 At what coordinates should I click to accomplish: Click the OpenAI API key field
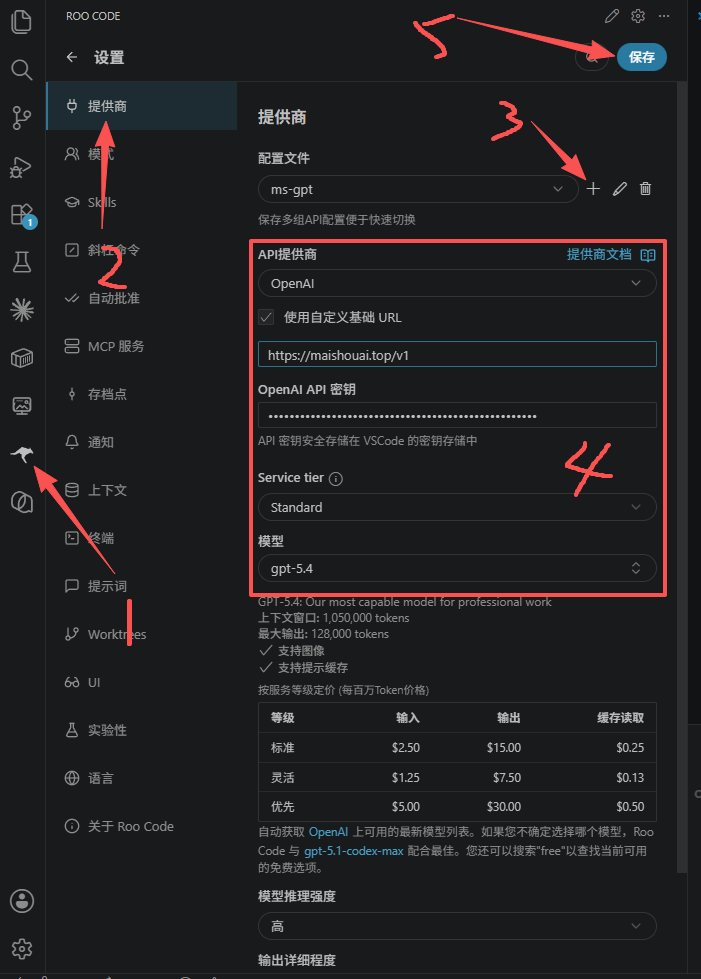(x=457, y=415)
